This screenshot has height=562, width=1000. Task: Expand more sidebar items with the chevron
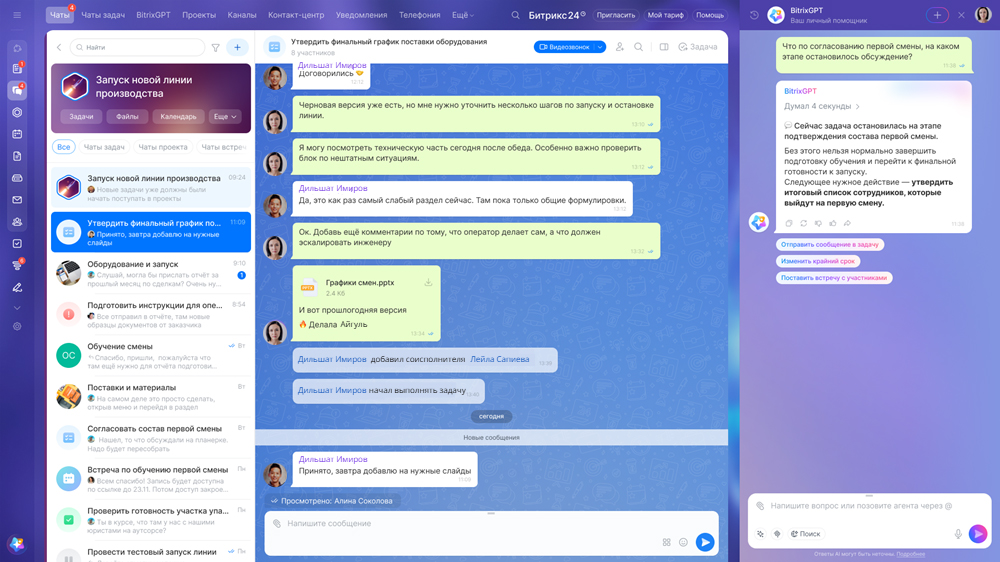click(x=17, y=307)
